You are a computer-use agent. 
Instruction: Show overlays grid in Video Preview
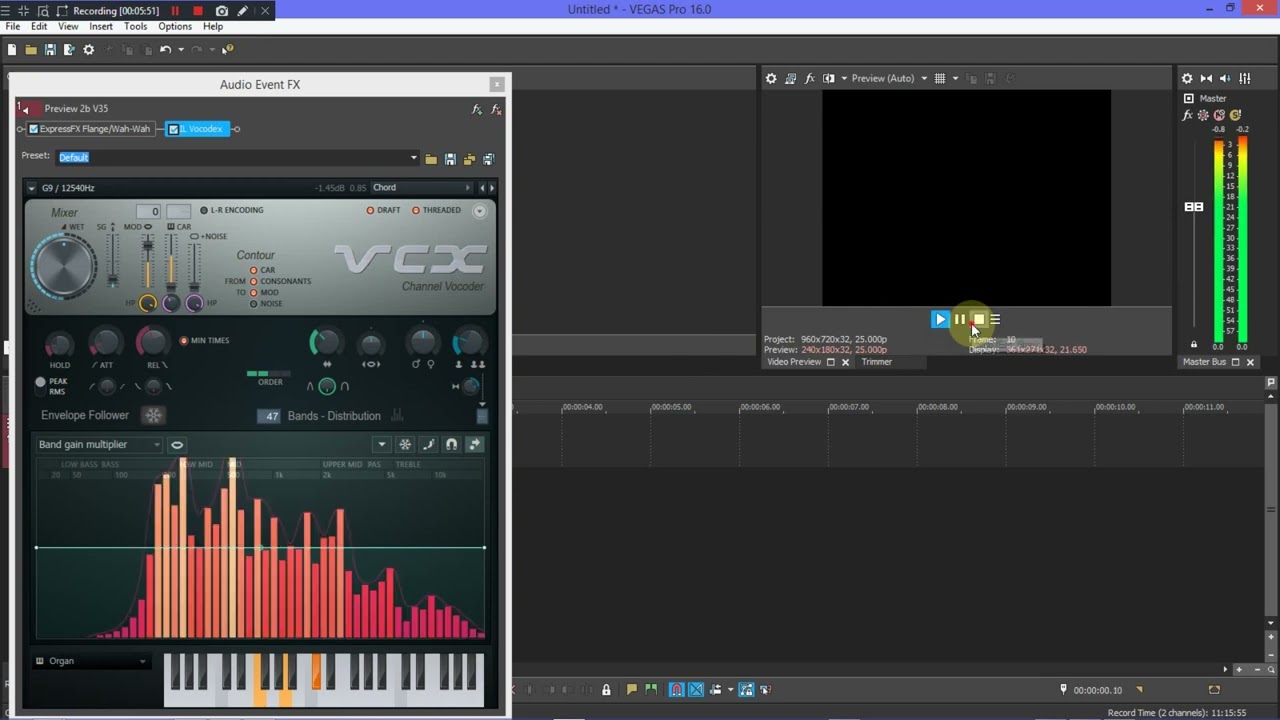(939, 78)
